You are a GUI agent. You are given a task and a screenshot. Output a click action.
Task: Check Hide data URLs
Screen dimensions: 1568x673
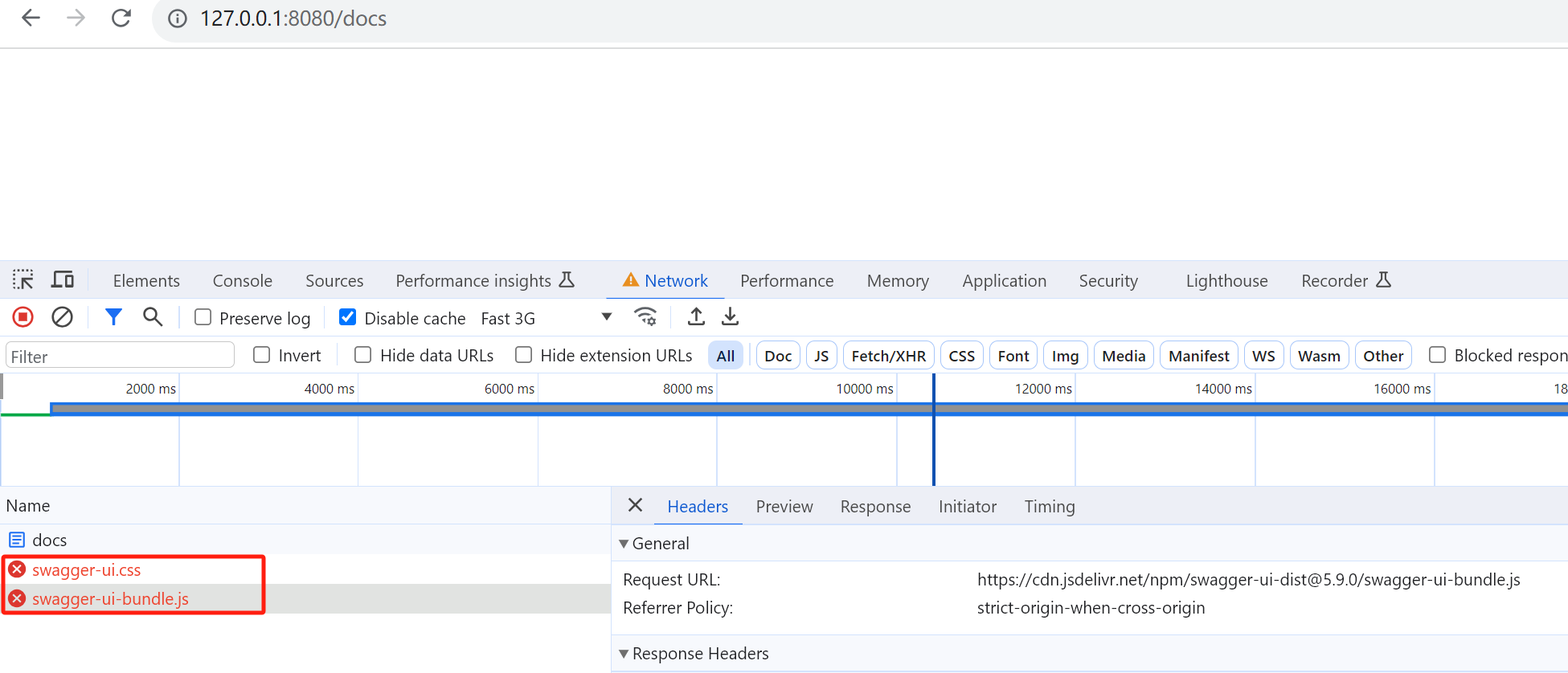[x=363, y=355]
